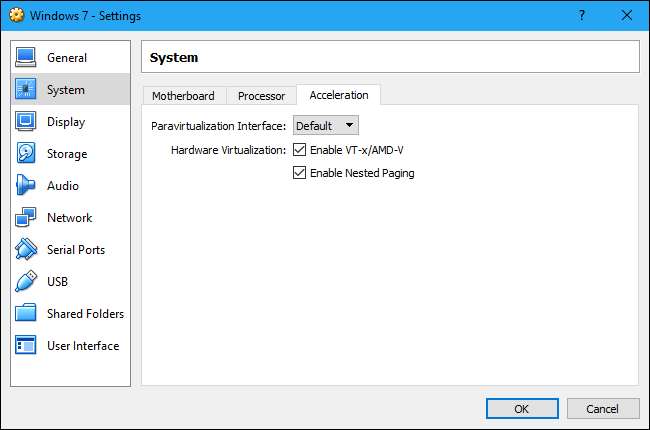Open the USB plug icon
The image size is (650, 430).
point(26,282)
